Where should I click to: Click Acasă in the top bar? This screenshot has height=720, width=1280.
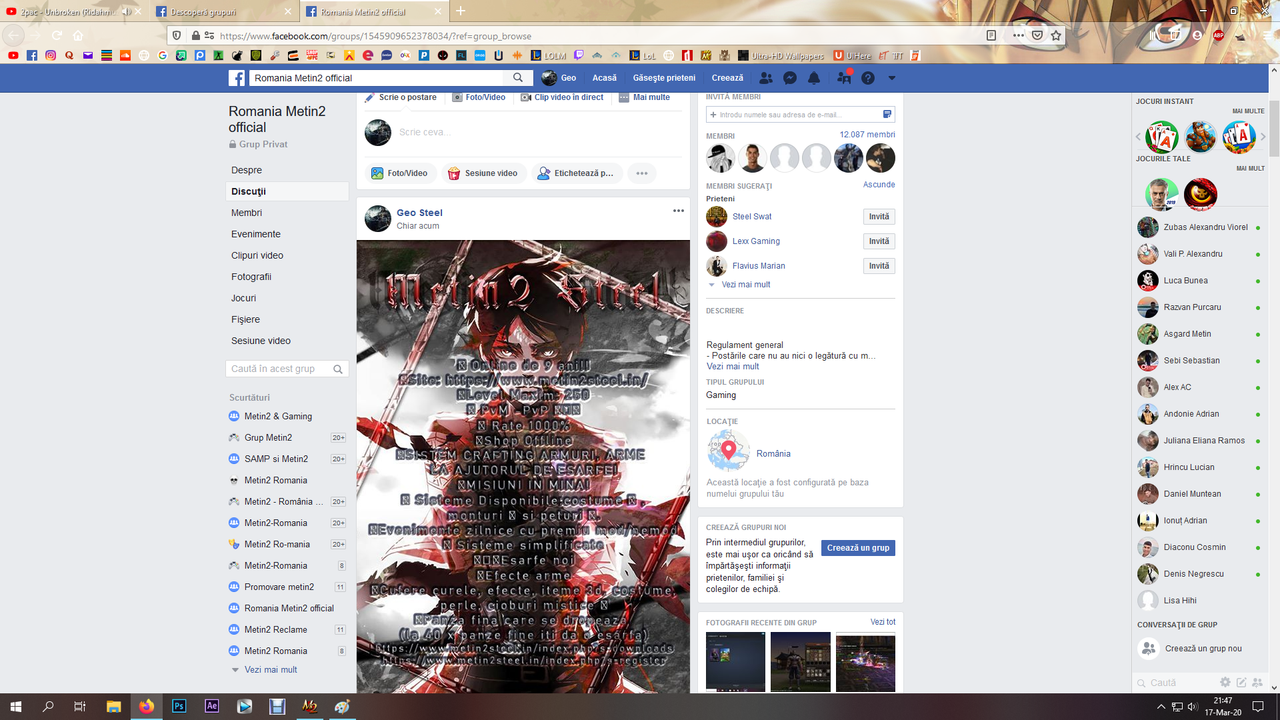click(604, 78)
